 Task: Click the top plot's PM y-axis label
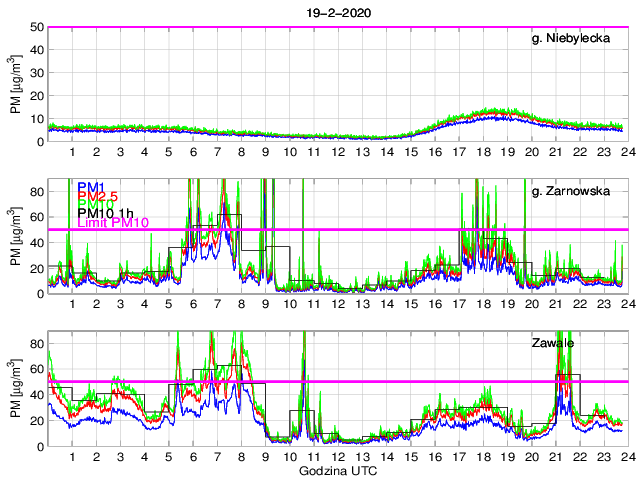coord(16,84)
